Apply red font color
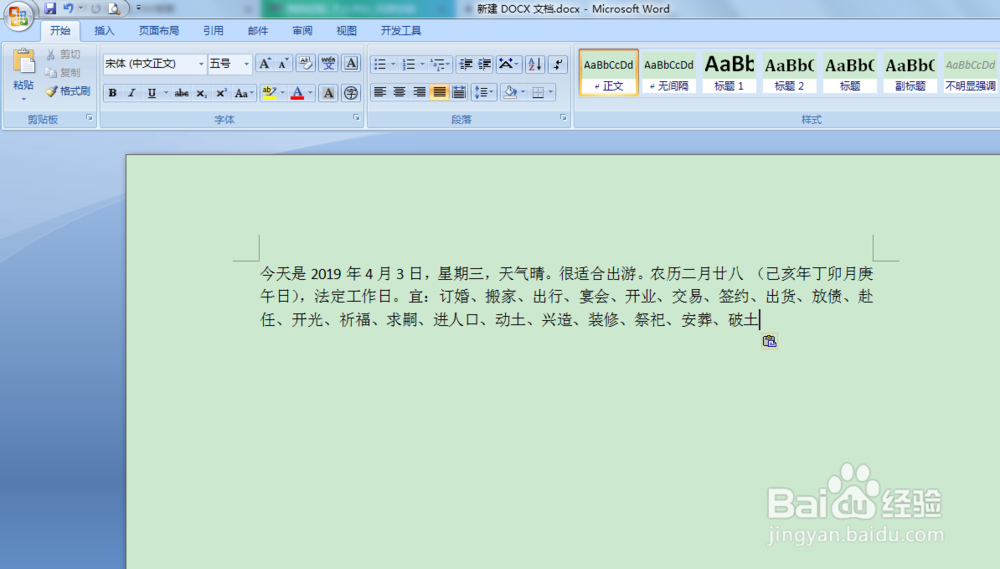The height and width of the screenshot is (569, 1000). [297, 93]
